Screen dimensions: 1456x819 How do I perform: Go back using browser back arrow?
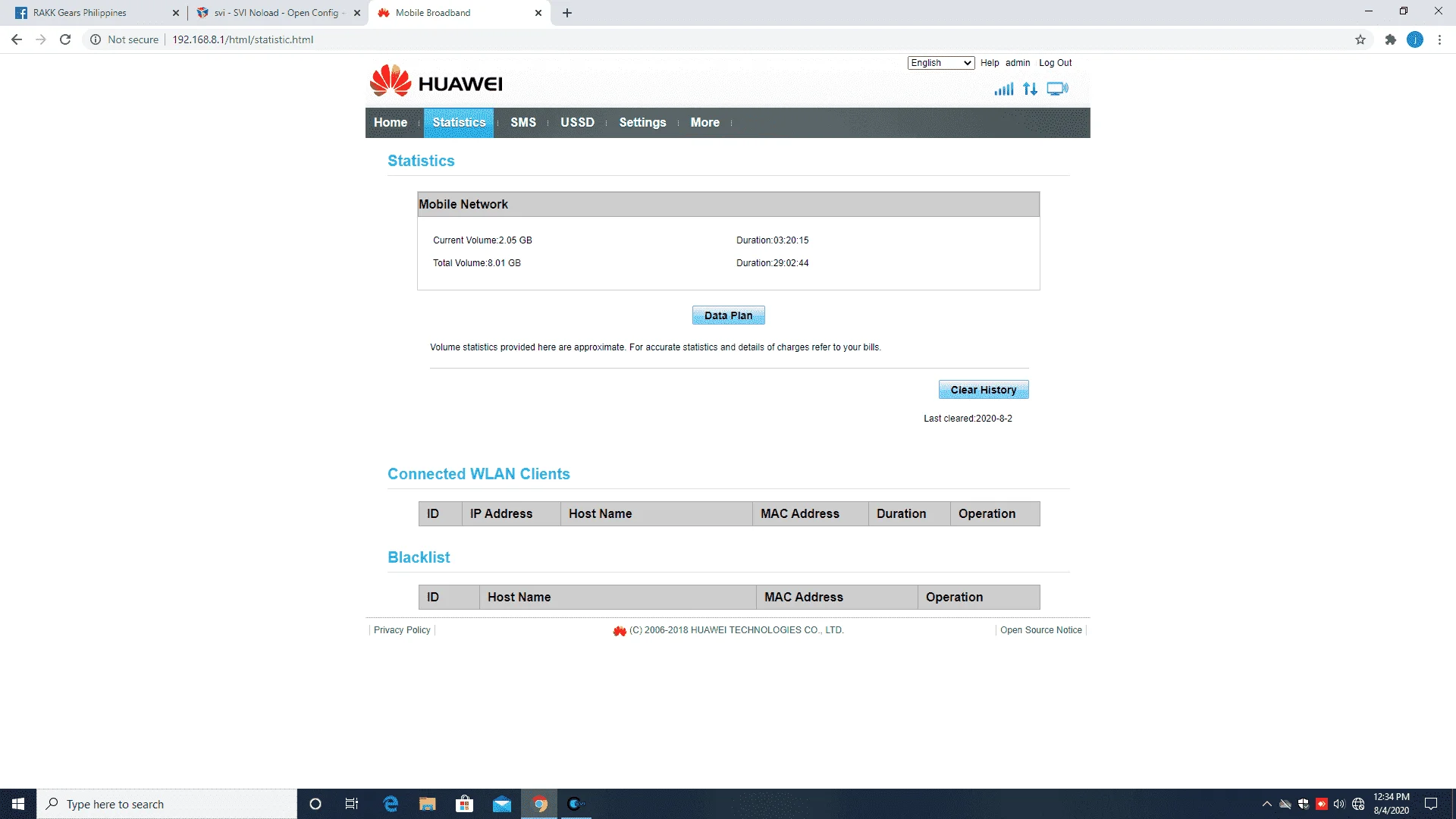(x=17, y=39)
